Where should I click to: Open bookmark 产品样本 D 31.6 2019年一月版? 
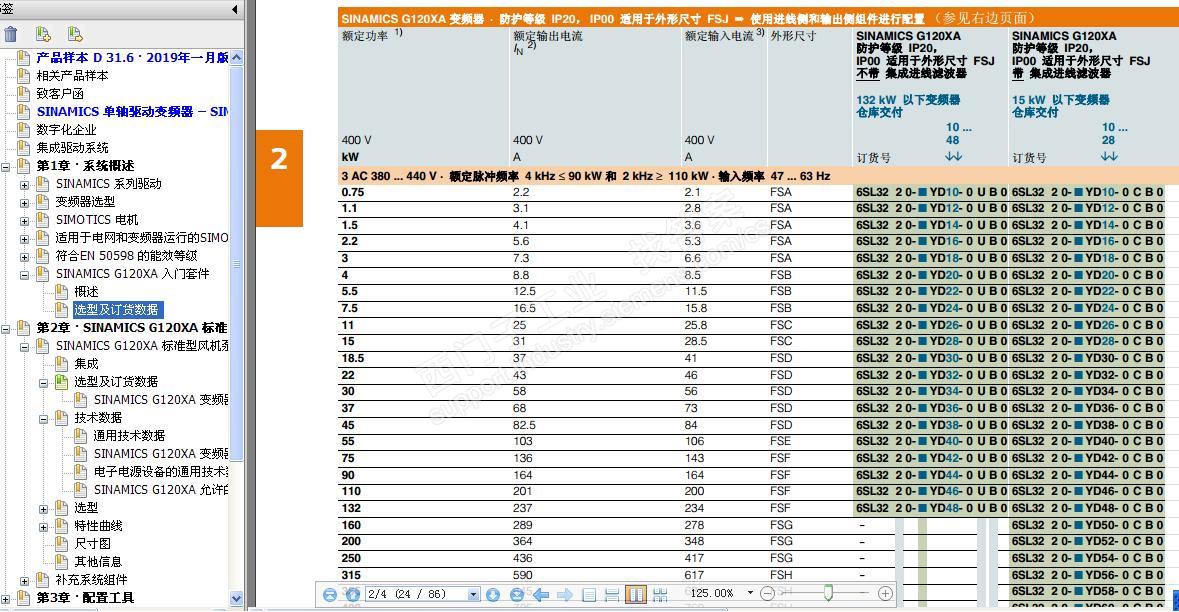pyautogui.click(x=132, y=57)
